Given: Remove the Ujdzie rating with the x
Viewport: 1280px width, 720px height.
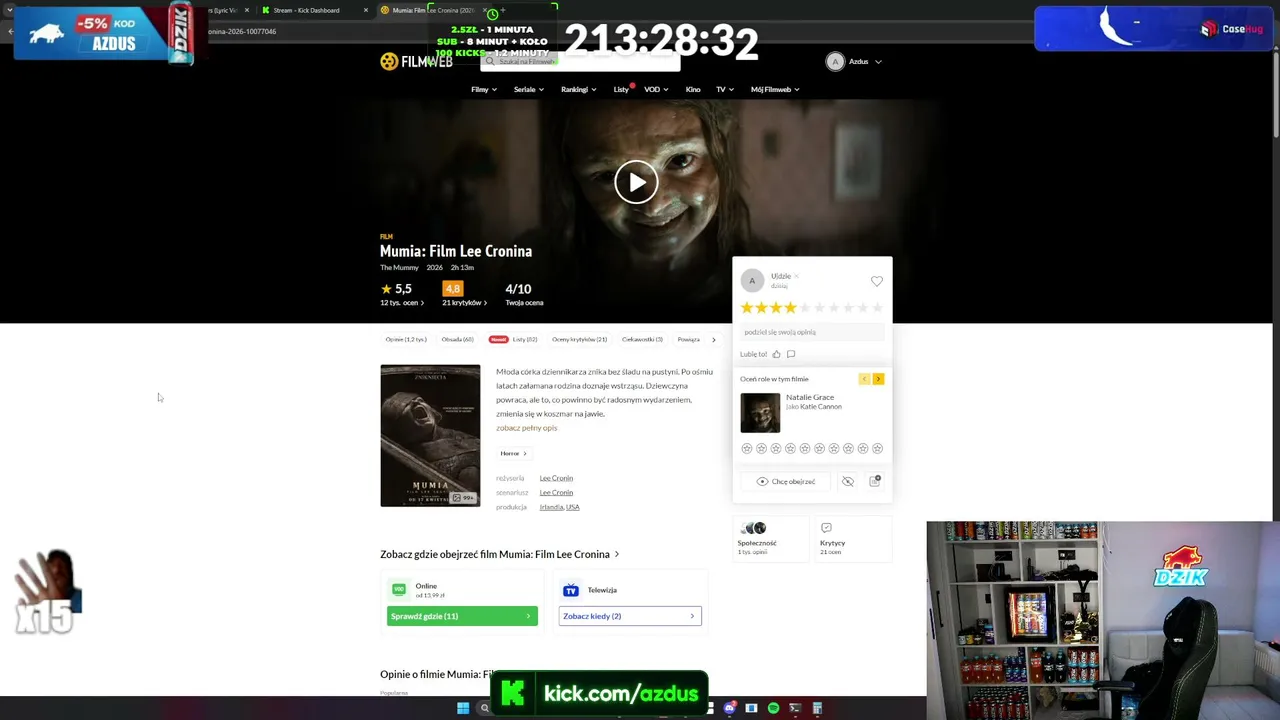Looking at the screenshot, I should pos(796,276).
